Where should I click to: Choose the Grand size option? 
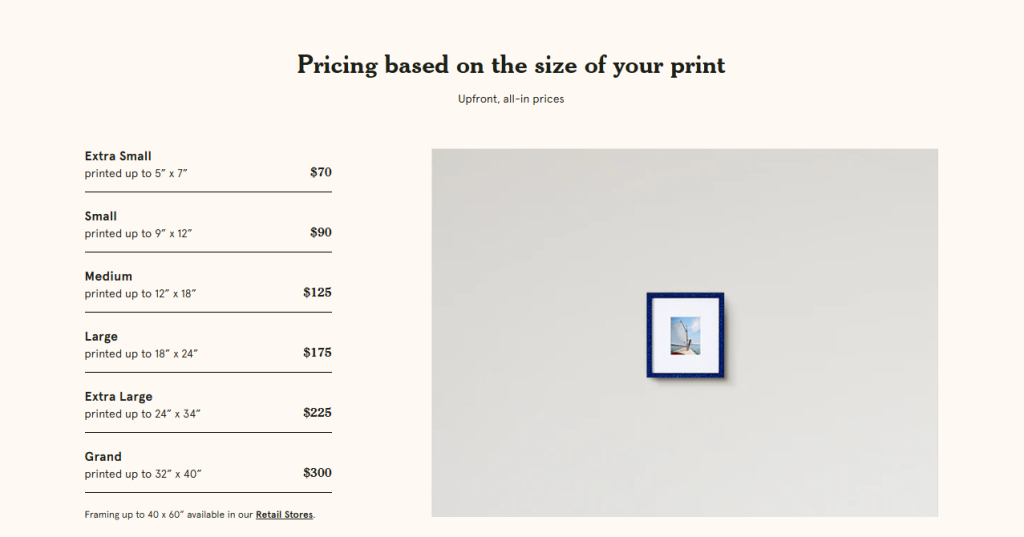[x=103, y=456]
